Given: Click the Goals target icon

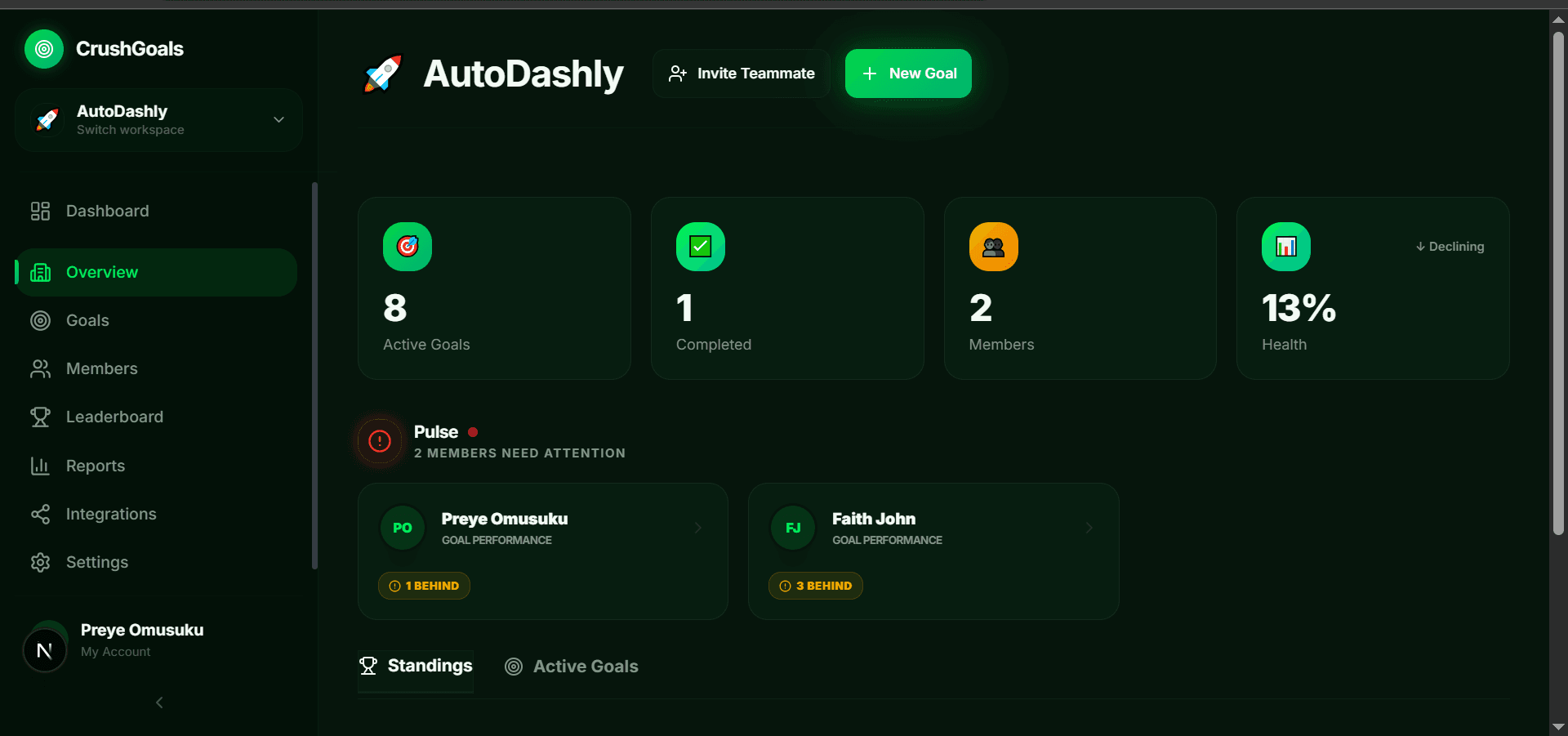Looking at the screenshot, I should (40, 320).
